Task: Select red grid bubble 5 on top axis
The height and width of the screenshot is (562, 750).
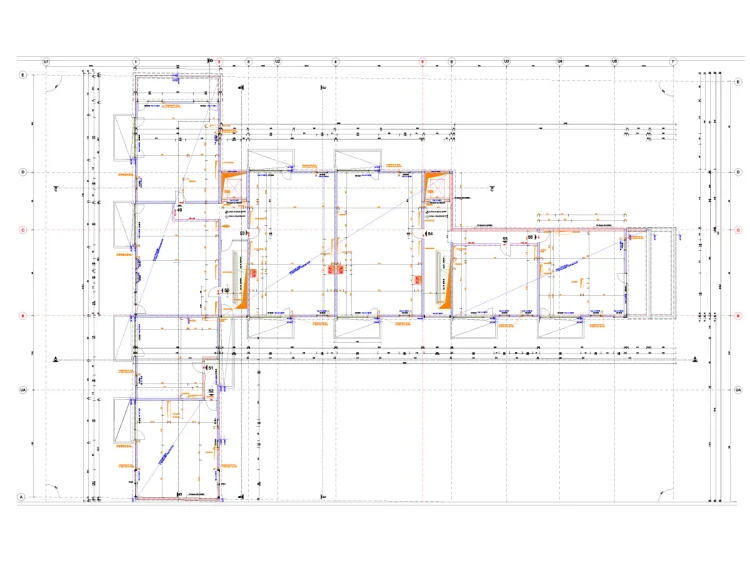Action: pyautogui.click(x=423, y=62)
